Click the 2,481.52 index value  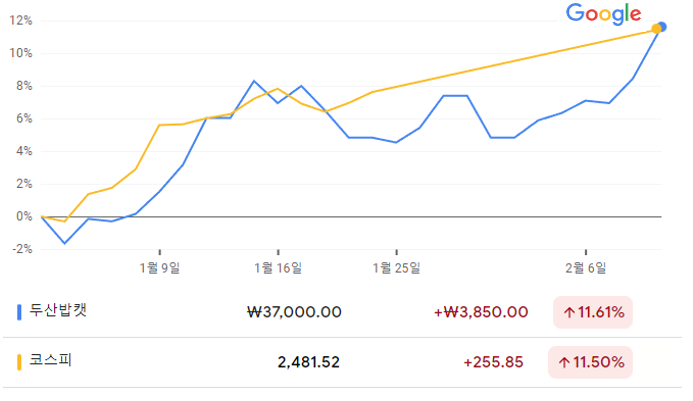tap(308, 362)
